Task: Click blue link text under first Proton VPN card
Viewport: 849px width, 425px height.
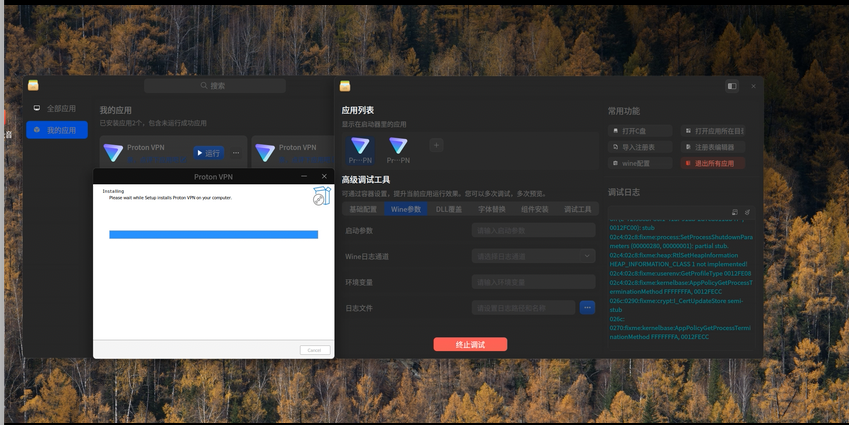Action: (158, 160)
